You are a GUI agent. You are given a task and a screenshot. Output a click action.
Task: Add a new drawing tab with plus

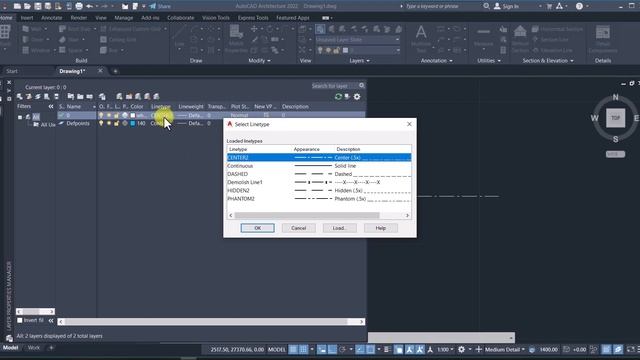pos(115,71)
